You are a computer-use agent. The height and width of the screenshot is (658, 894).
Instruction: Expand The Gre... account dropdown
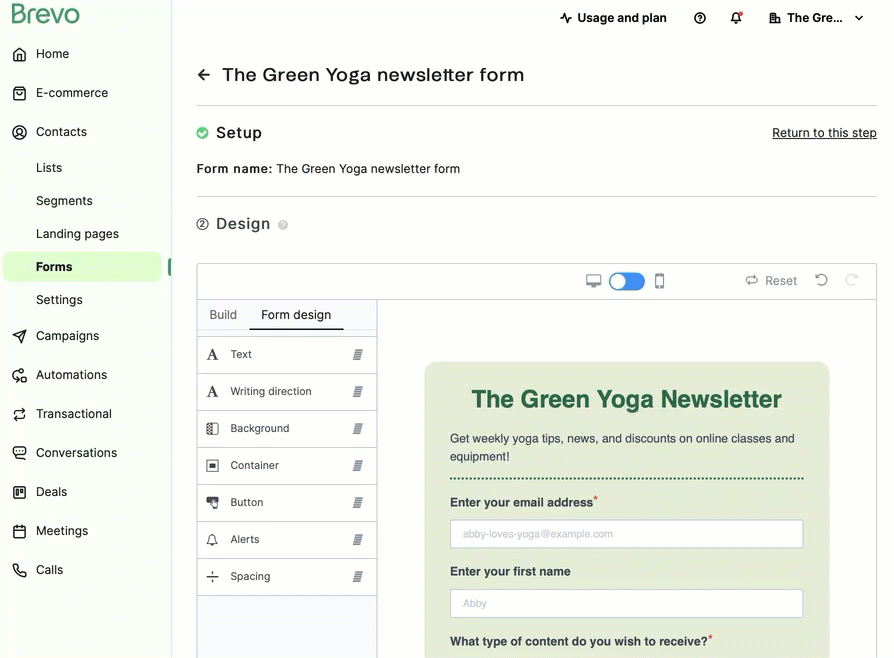[x=816, y=18]
